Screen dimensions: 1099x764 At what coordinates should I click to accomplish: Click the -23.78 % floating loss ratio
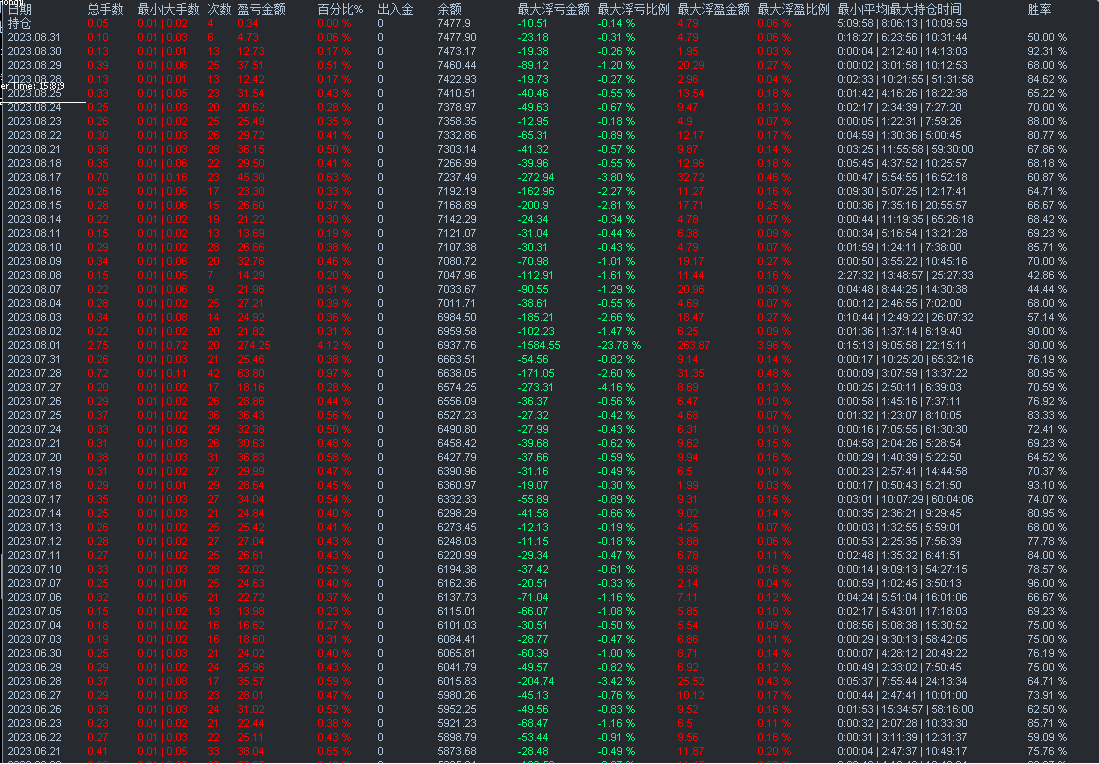pyautogui.click(x=619, y=345)
